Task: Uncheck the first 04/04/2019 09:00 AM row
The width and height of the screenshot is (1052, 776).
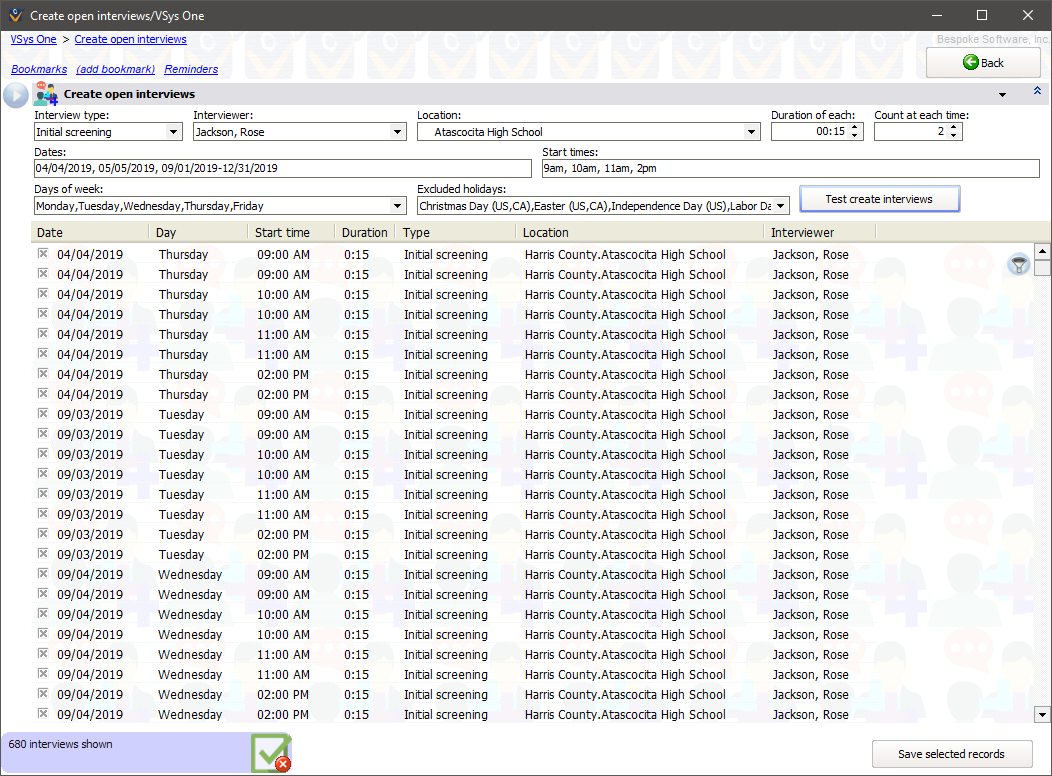Action: (x=43, y=254)
